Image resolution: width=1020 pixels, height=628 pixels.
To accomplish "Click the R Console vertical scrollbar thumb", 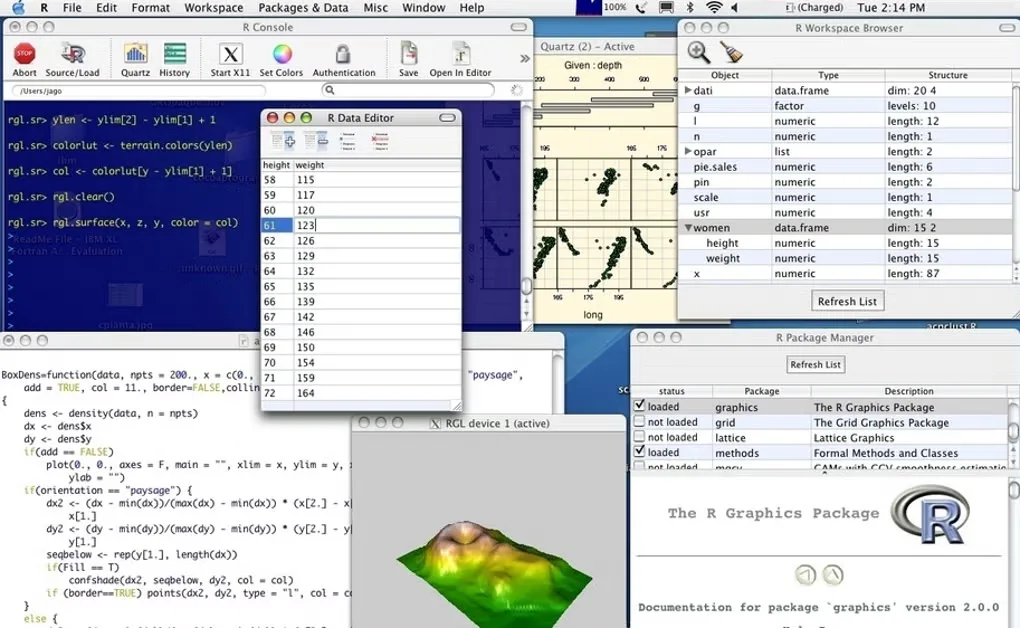I will coord(526,286).
